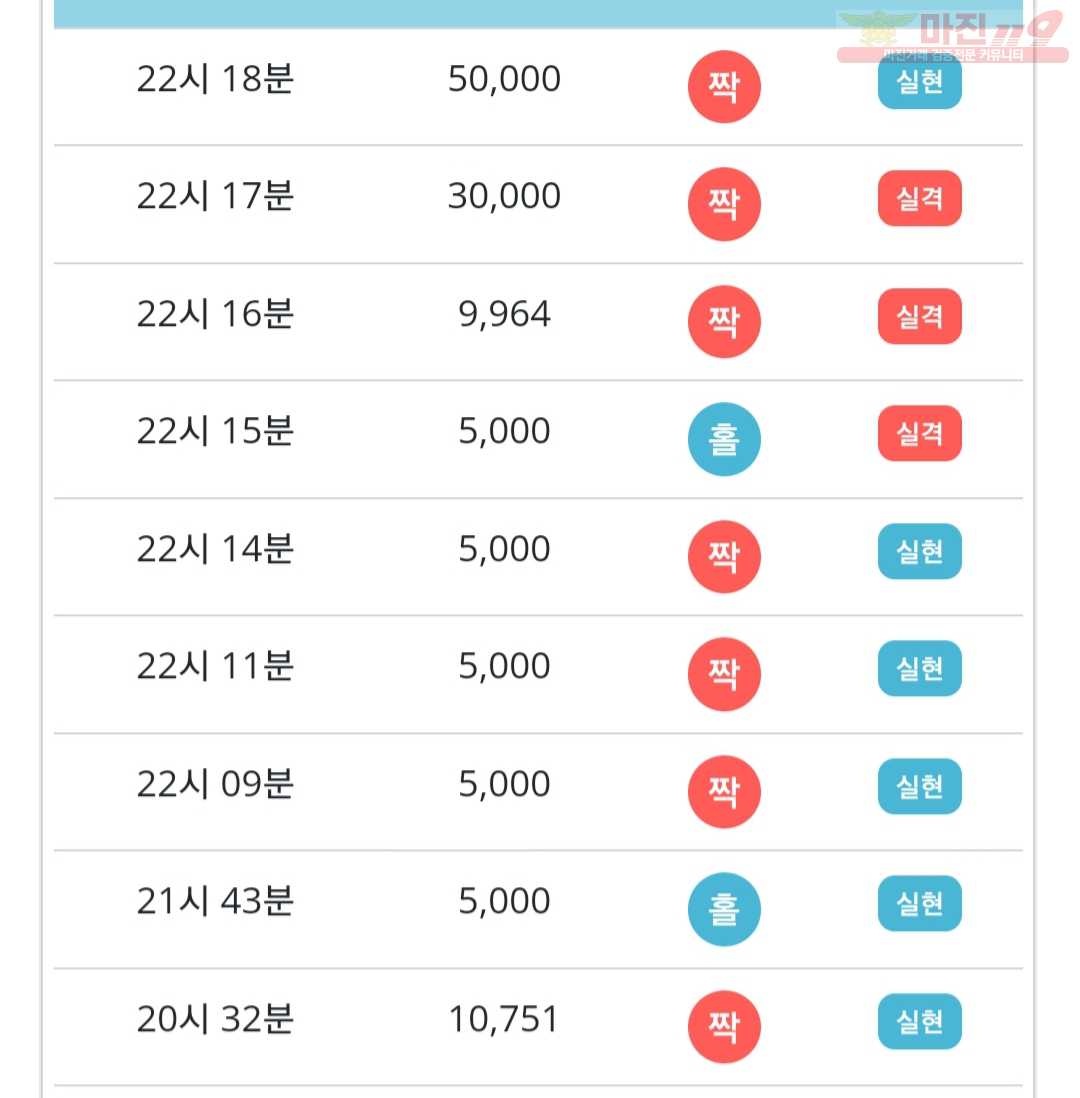Click the blue 홀 circle in the 22시 15분 row
This screenshot has height=1098, width=1080.
pos(724,439)
